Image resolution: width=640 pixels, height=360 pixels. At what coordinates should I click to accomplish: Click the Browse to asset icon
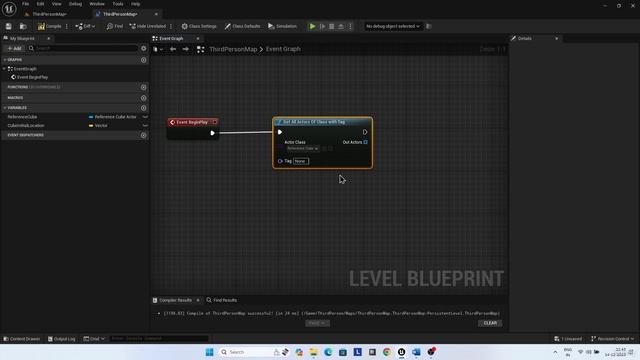(23, 26)
